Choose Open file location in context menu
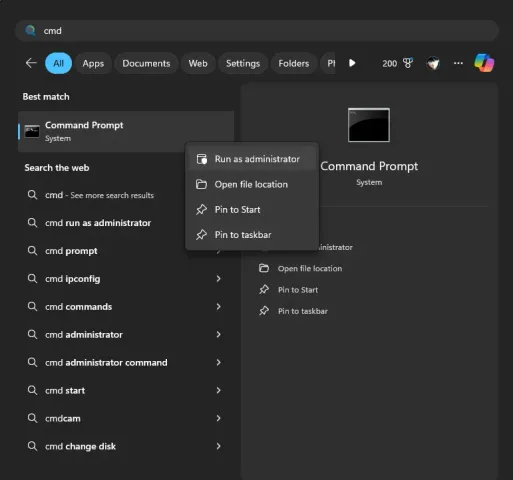The width and height of the screenshot is (513, 480). coord(252,184)
